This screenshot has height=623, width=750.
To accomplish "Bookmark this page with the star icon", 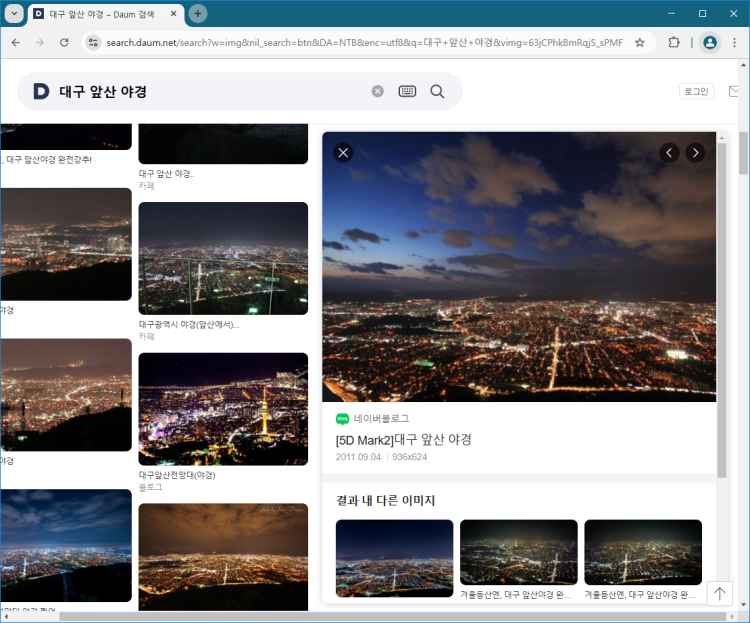I will [640, 43].
